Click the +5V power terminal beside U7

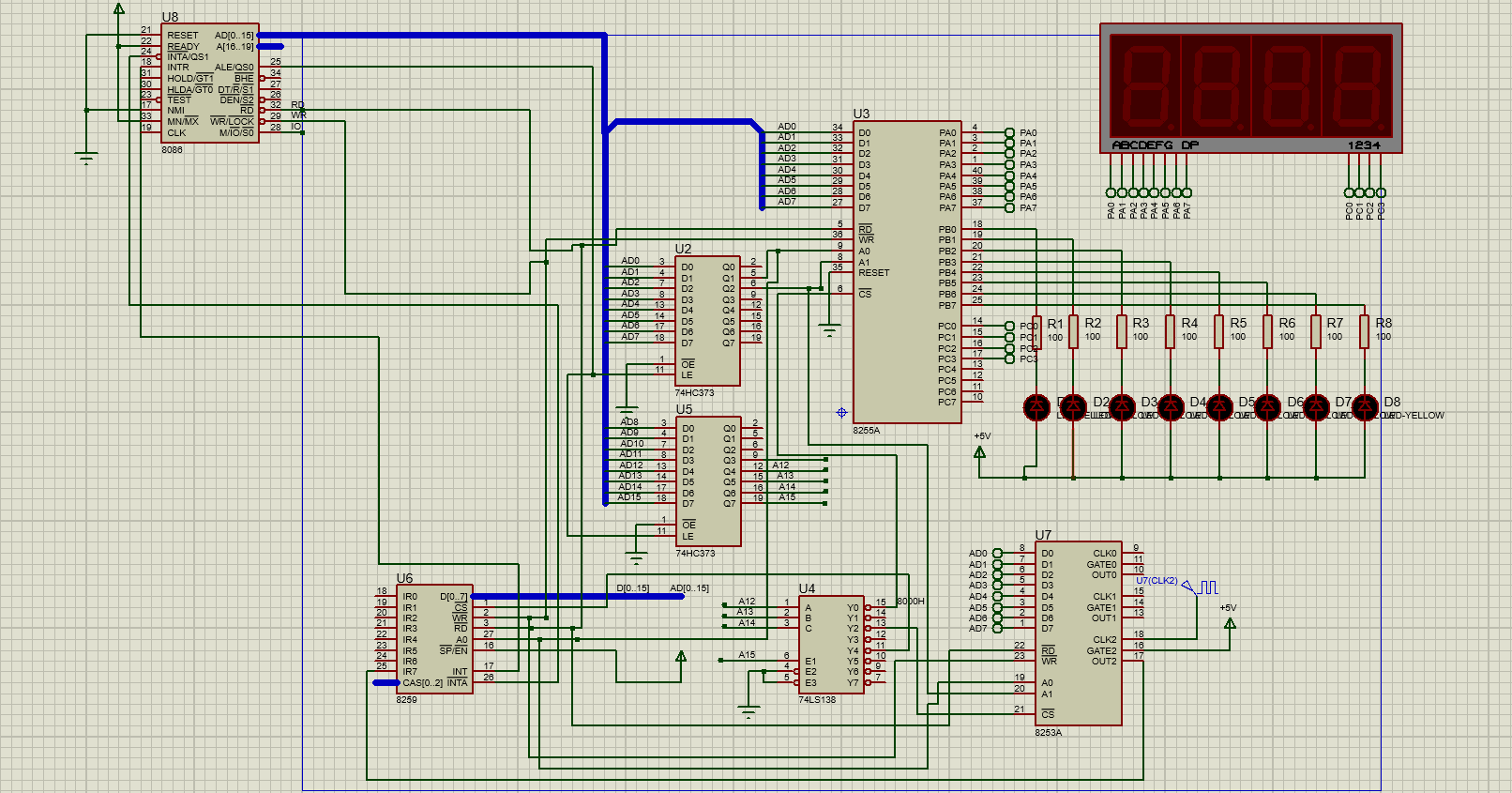(1230, 622)
